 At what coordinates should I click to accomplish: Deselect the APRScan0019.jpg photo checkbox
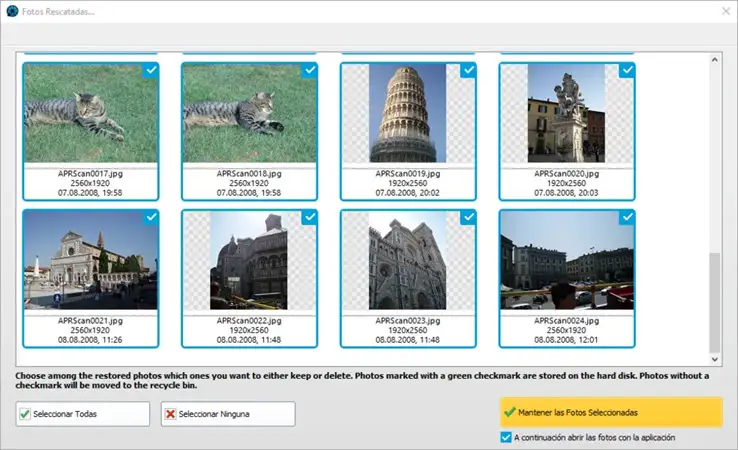pos(468,70)
